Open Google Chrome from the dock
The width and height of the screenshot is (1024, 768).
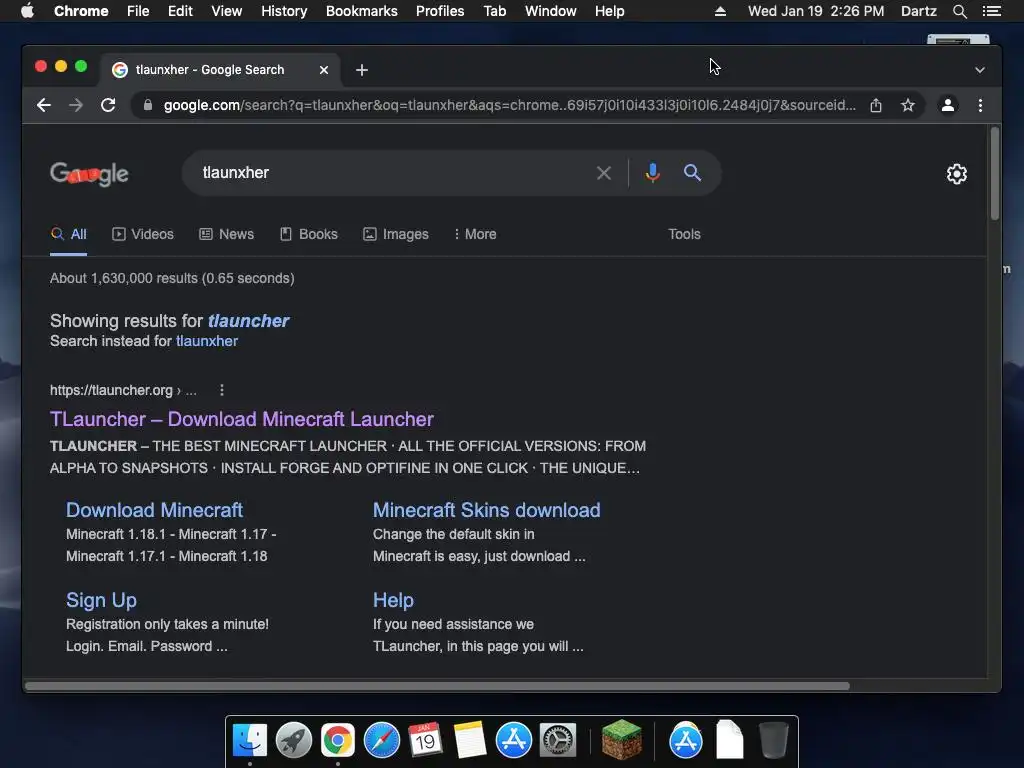click(338, 741)
